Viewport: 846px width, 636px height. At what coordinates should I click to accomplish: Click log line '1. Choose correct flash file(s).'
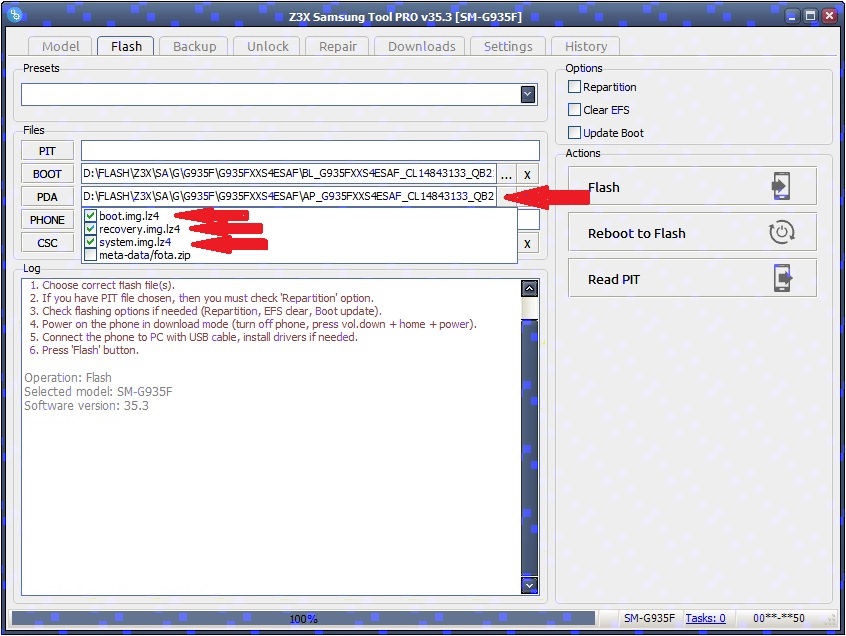point(102,285)
